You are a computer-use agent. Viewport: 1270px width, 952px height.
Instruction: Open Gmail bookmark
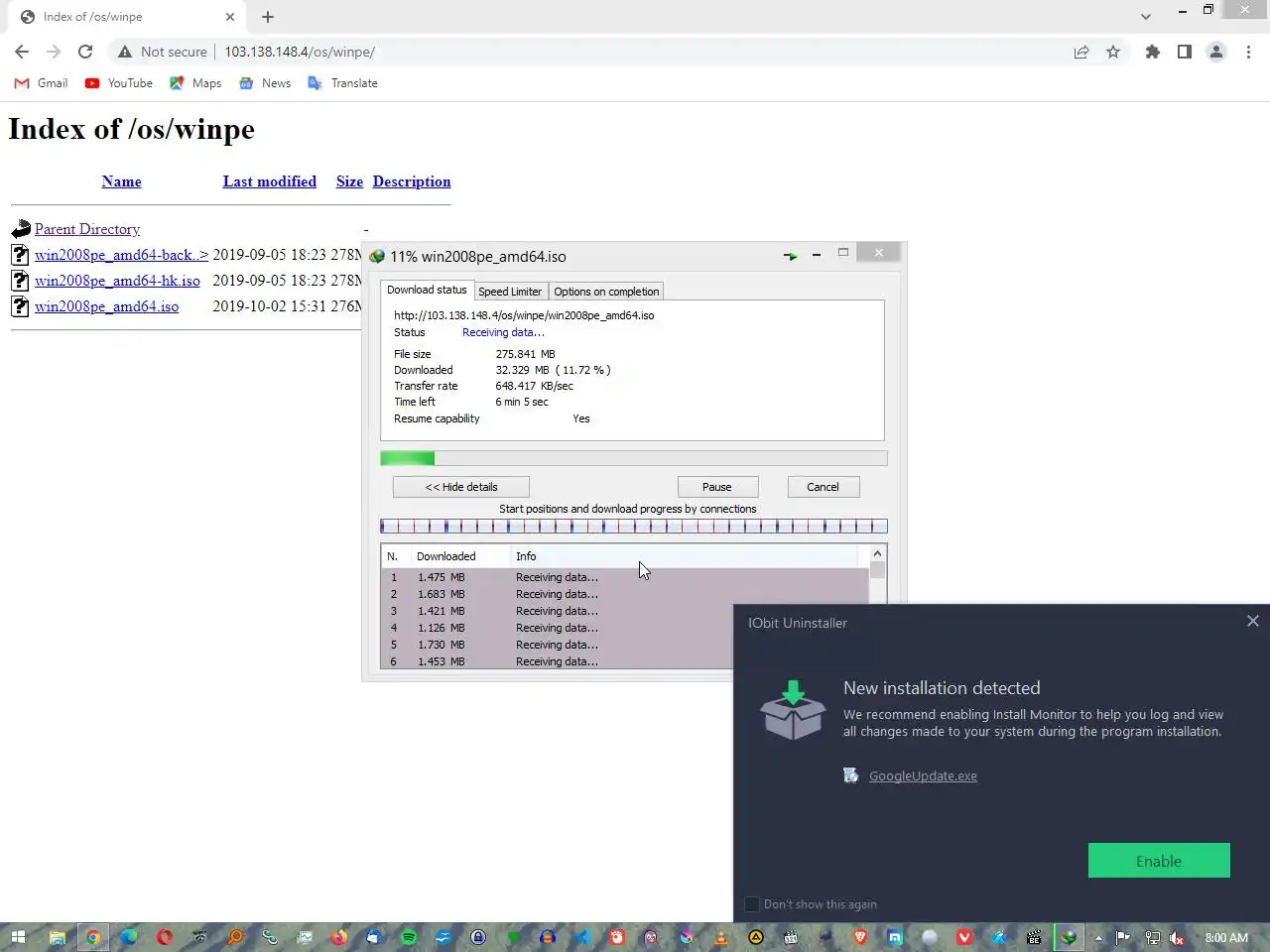coord(41,83)
